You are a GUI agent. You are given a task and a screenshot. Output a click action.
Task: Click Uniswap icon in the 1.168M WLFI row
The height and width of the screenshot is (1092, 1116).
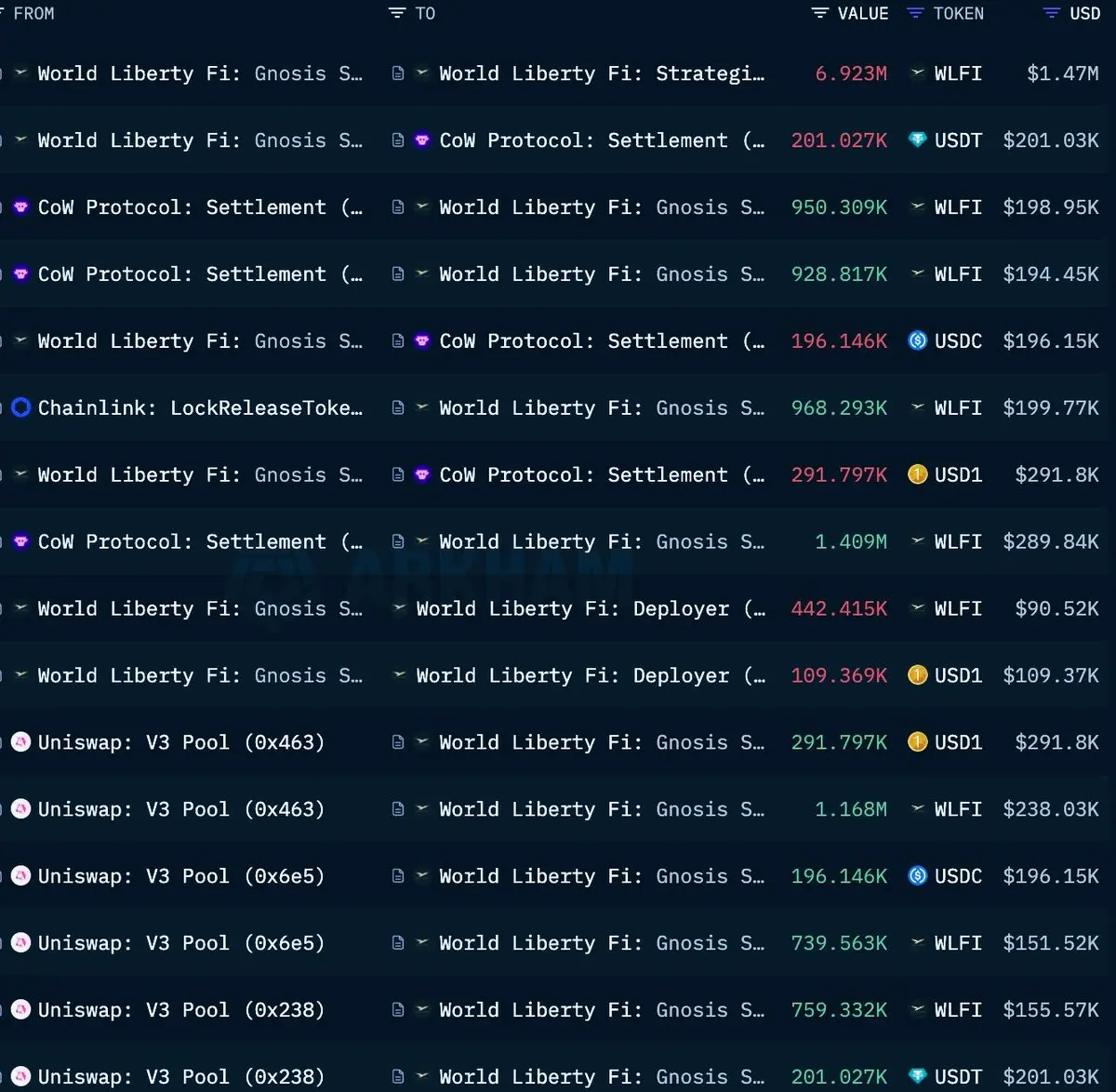tap(20, 809)
